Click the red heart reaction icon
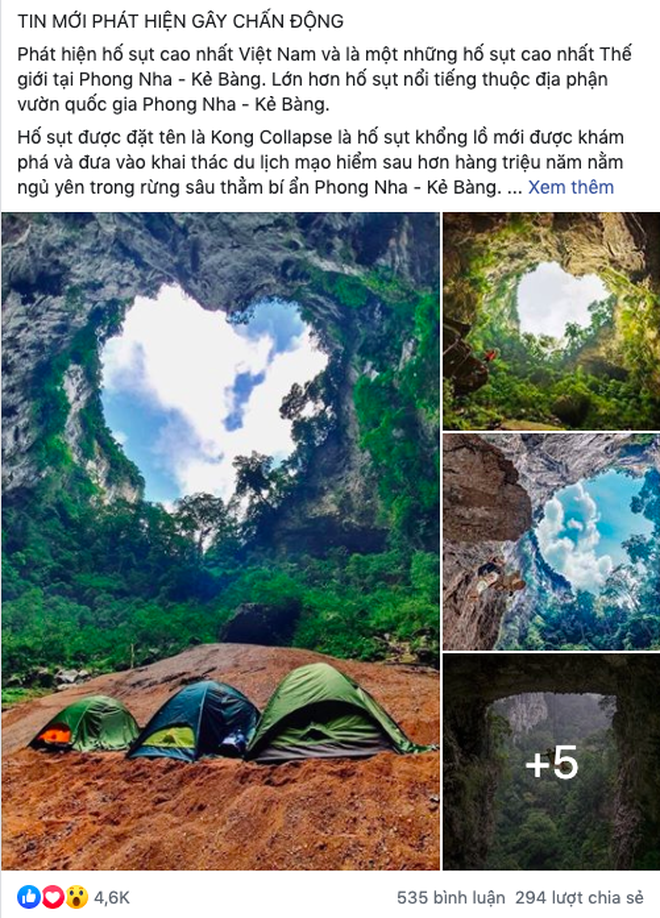 (x=52, y=897)
